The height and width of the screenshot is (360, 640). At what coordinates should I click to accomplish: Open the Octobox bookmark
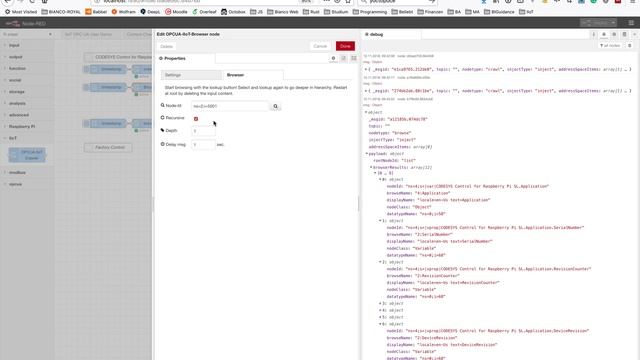click(x=233, y=12)
